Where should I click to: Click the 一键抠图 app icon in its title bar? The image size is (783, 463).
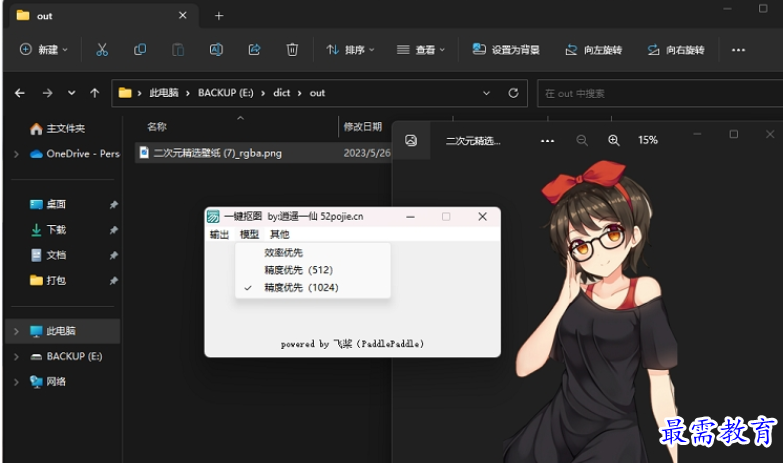click(213, 216)
